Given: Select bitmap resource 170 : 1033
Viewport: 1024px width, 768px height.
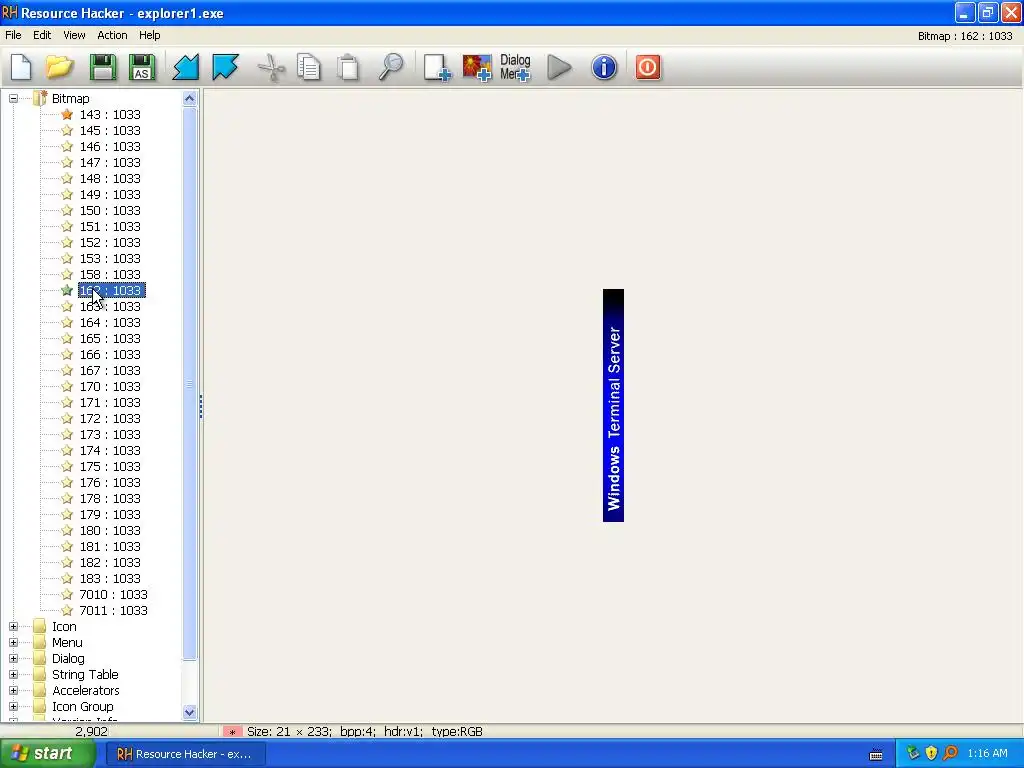Looking at the screenshot, I should pyautogui.click(x=110, y=387).
